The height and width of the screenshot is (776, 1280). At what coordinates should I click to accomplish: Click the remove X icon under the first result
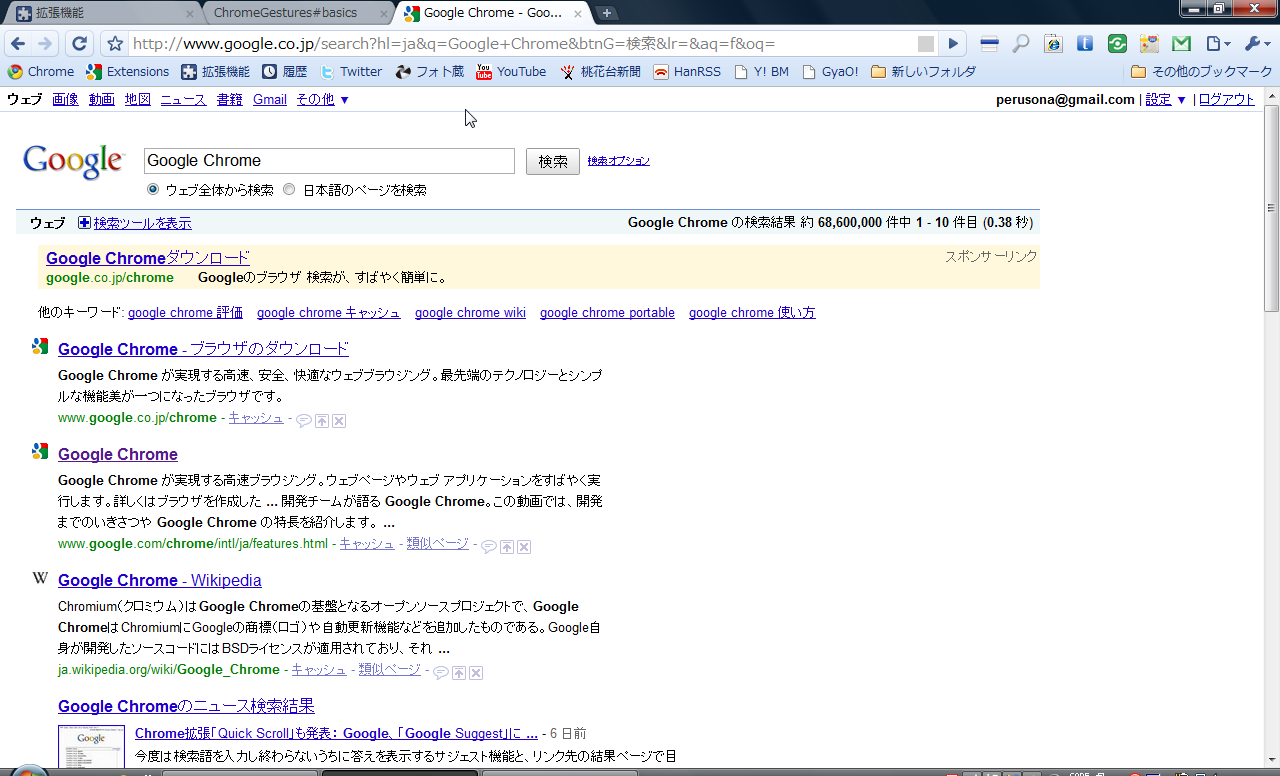[339, 421]
